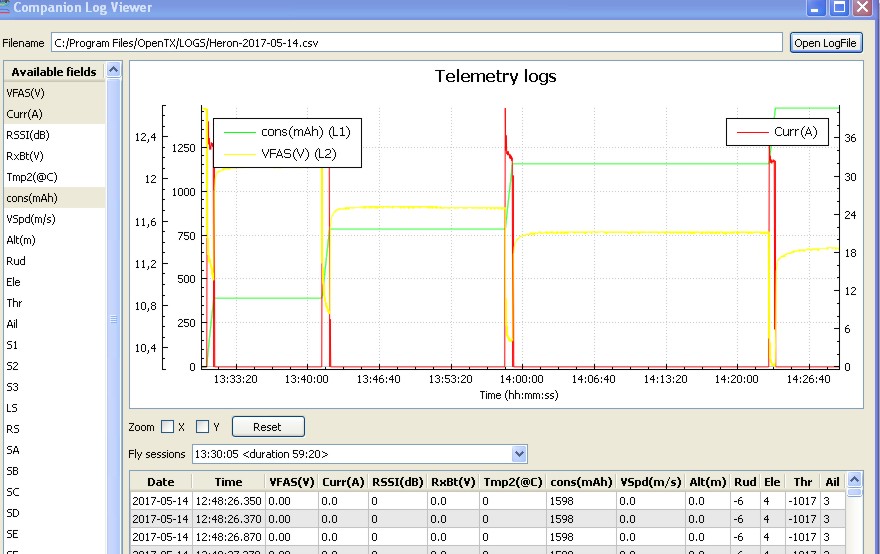Open the Fly sessions dropdown
The height and width of the screenshot is (554, 880).
(518, 454)
